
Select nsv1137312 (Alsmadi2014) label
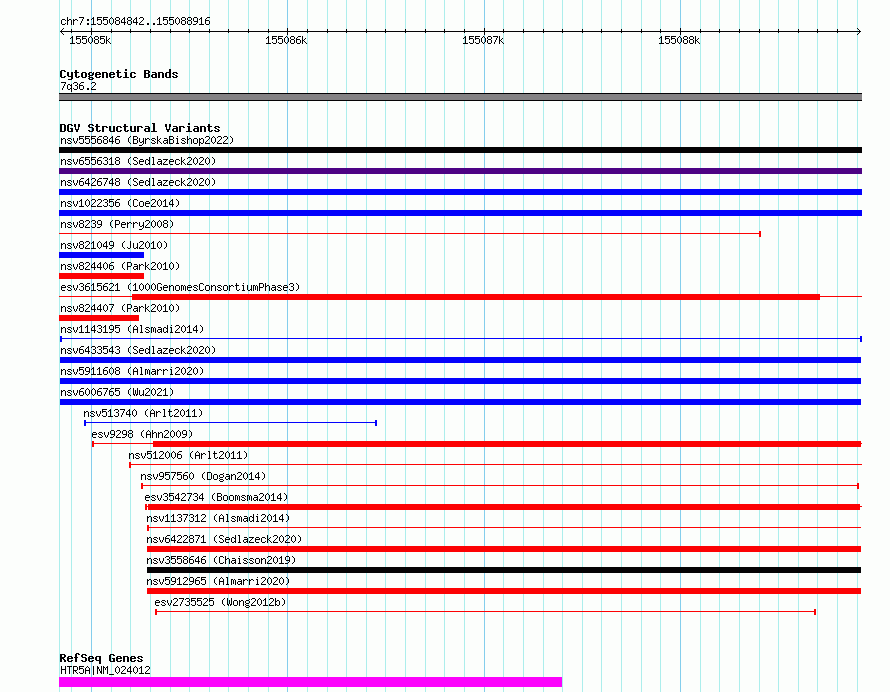218,518
